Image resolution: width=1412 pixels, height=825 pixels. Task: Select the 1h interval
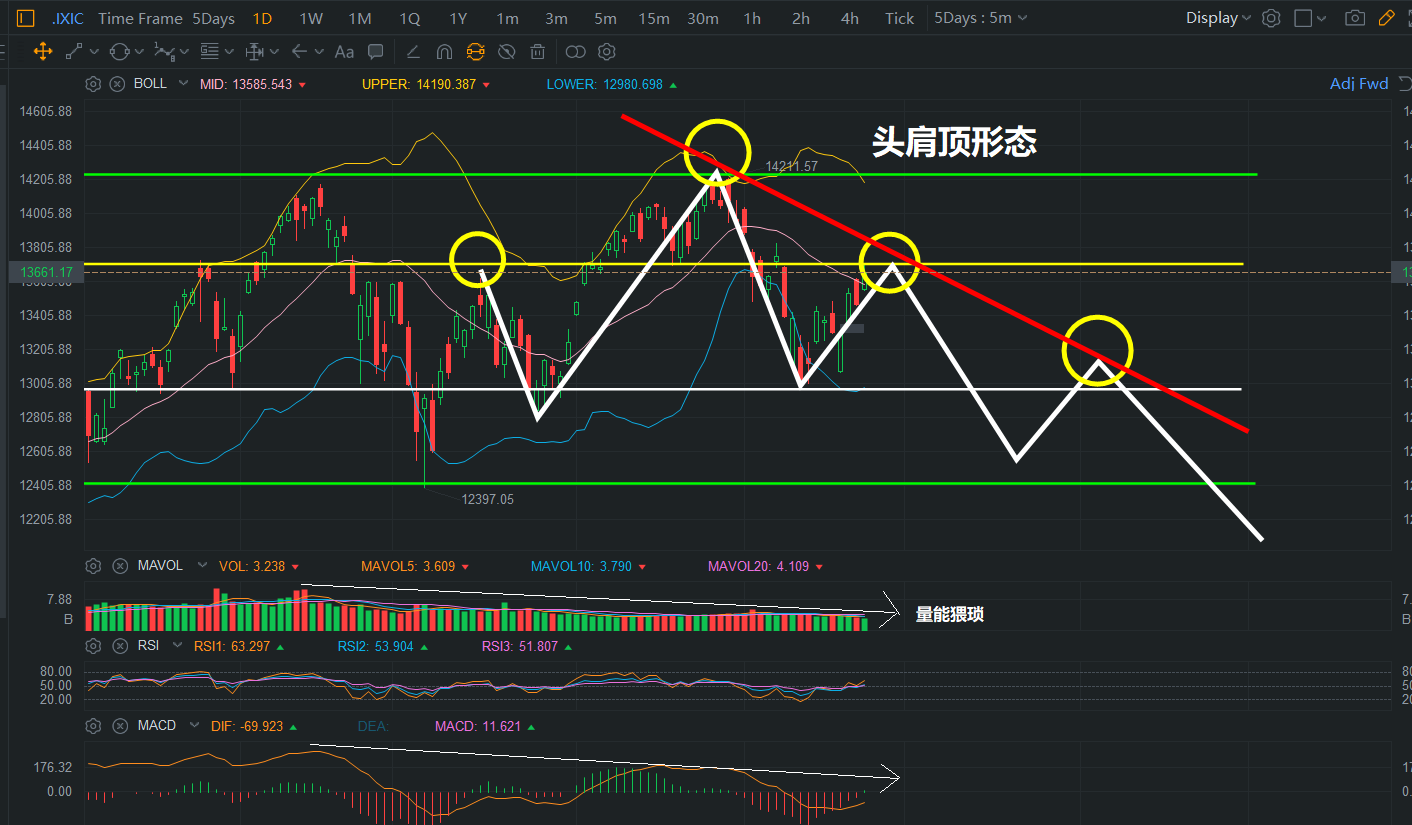752,18
